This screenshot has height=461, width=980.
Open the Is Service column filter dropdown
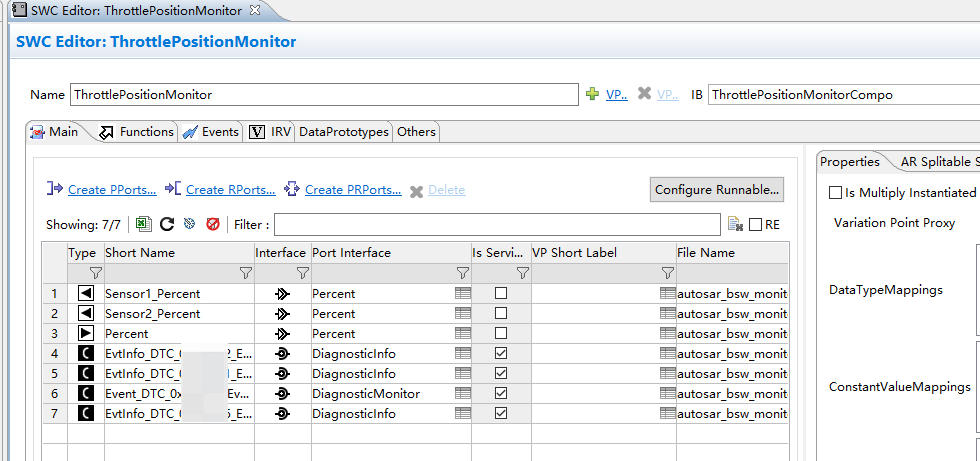coord(522,273)
